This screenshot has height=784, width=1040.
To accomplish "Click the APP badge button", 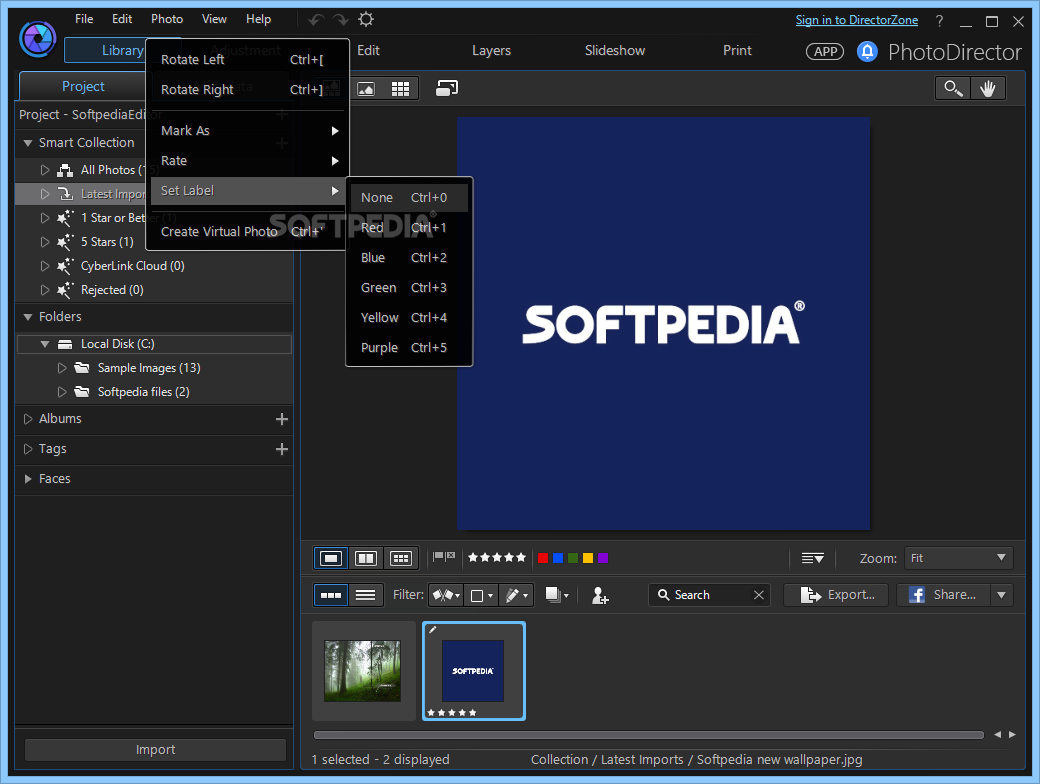I will [825, 51].
